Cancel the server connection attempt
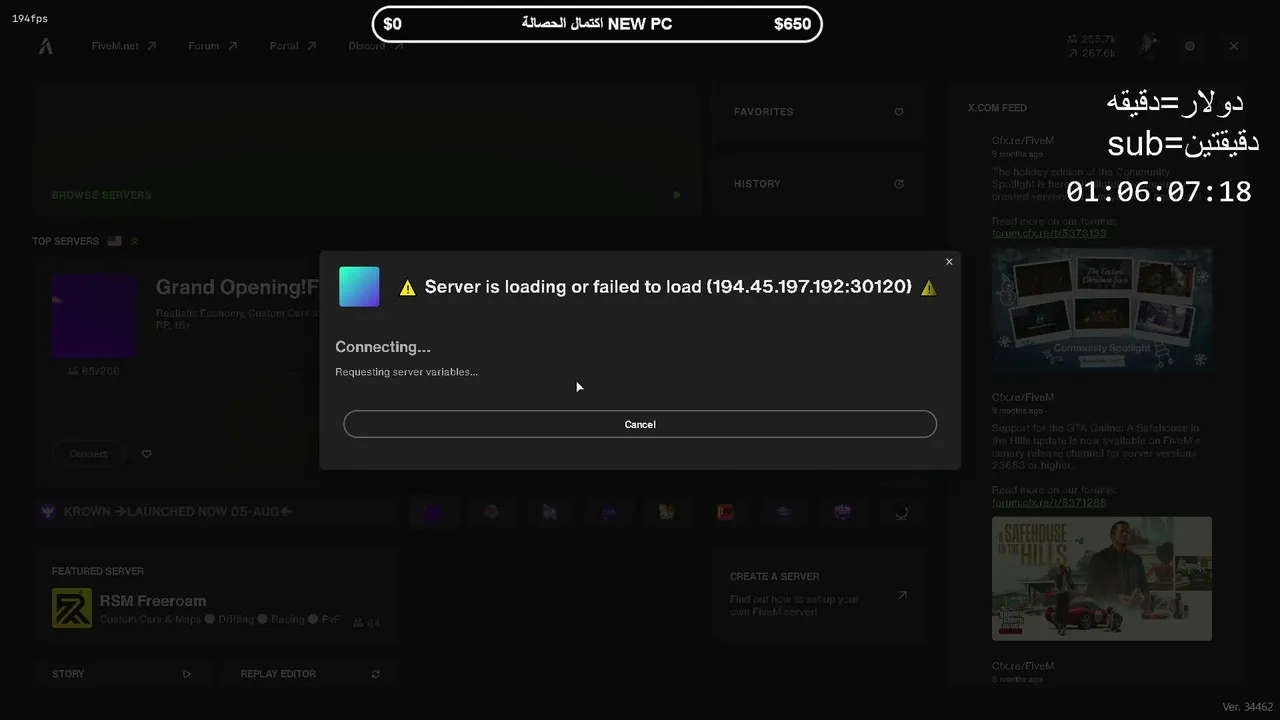The height and width of the screenshot is (720, 1280). click(x=640, y=424)
